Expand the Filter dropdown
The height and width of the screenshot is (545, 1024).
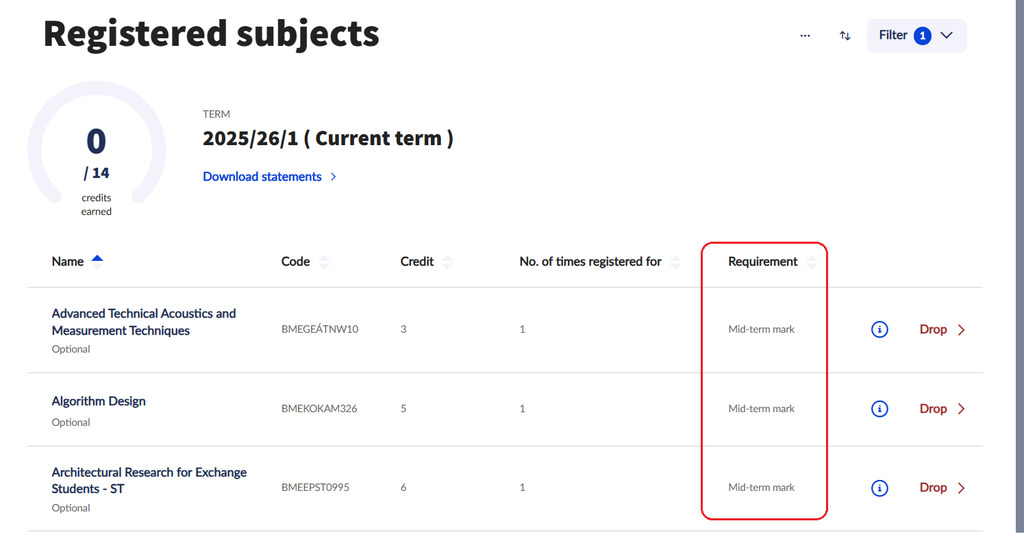pyautogui.click(x=916, y=36)
